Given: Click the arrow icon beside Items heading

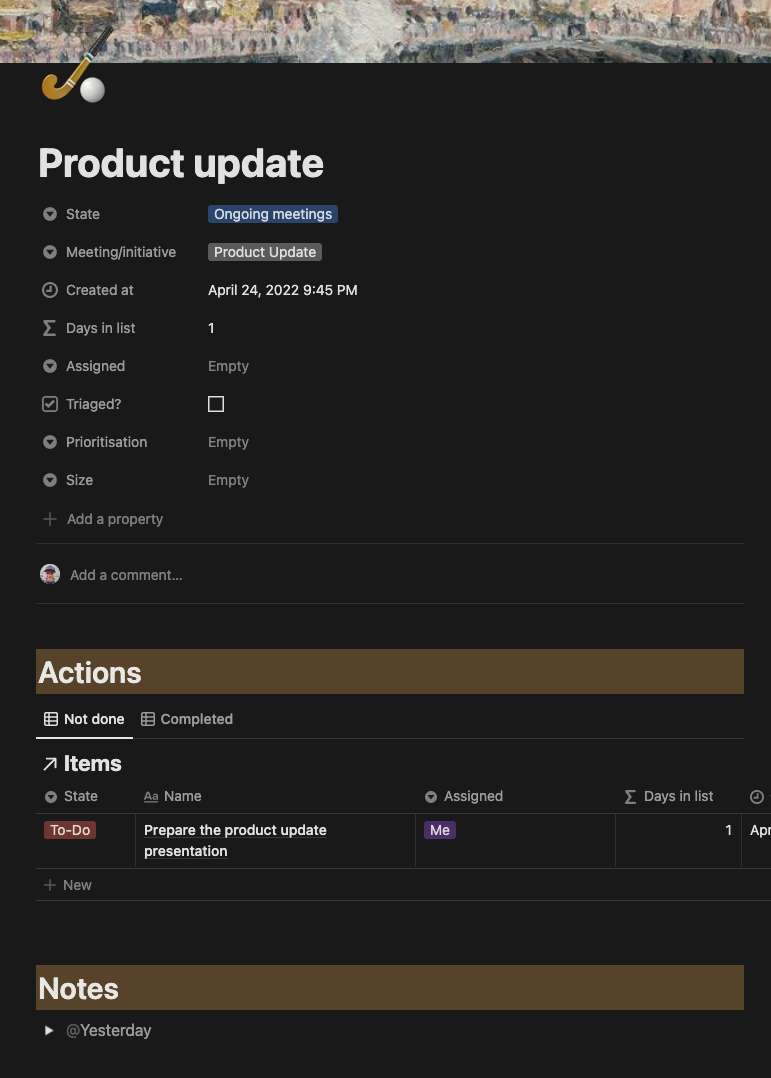Looking at the screenshot, I should 50,764.
